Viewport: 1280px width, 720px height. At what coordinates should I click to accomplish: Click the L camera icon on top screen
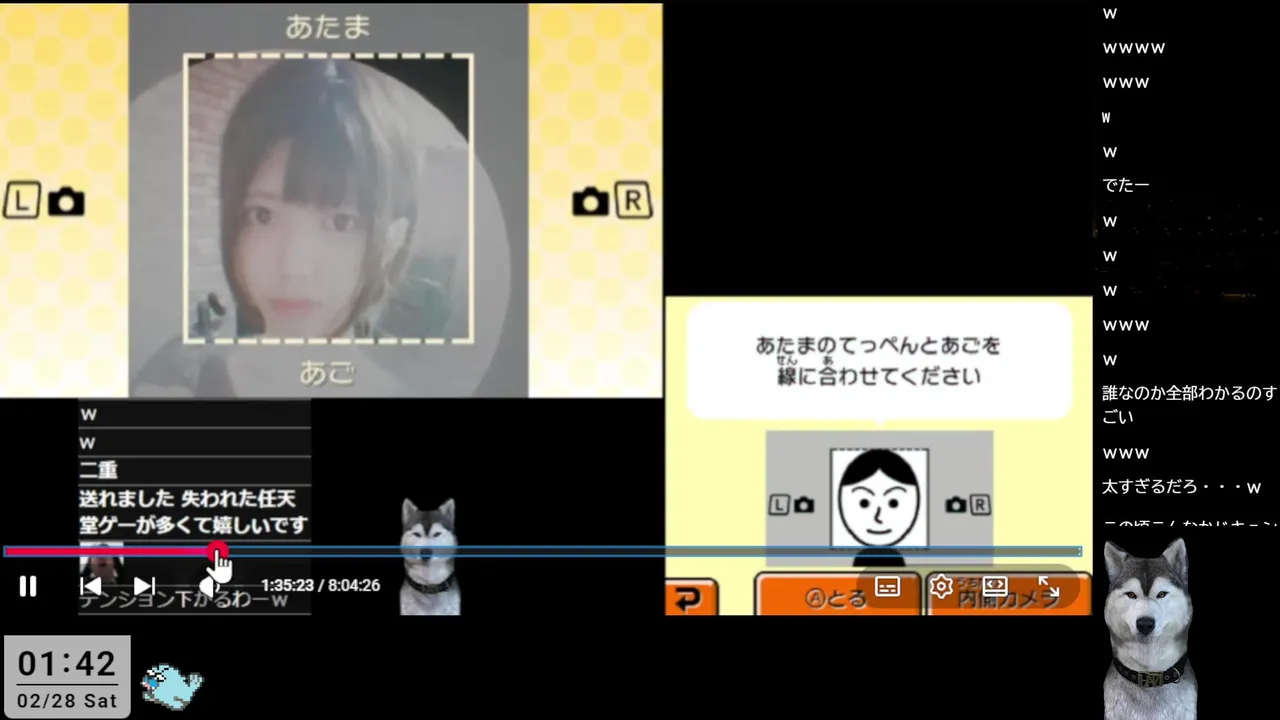point(45,202)
